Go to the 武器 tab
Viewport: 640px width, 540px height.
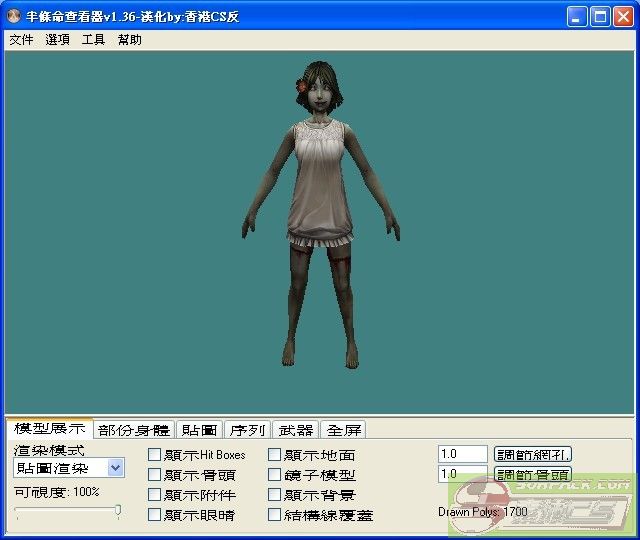296,430
